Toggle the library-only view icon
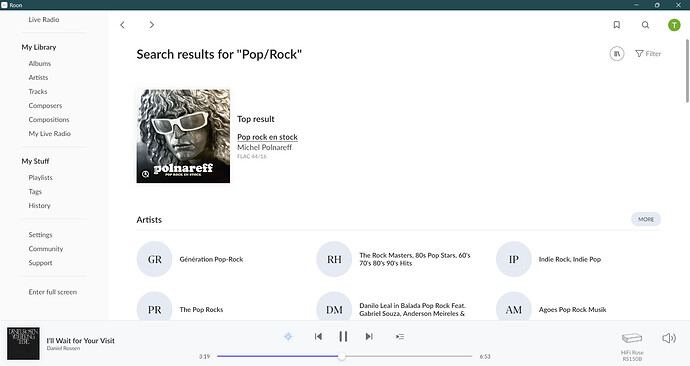Screen dimensions: 690x366 617,54
